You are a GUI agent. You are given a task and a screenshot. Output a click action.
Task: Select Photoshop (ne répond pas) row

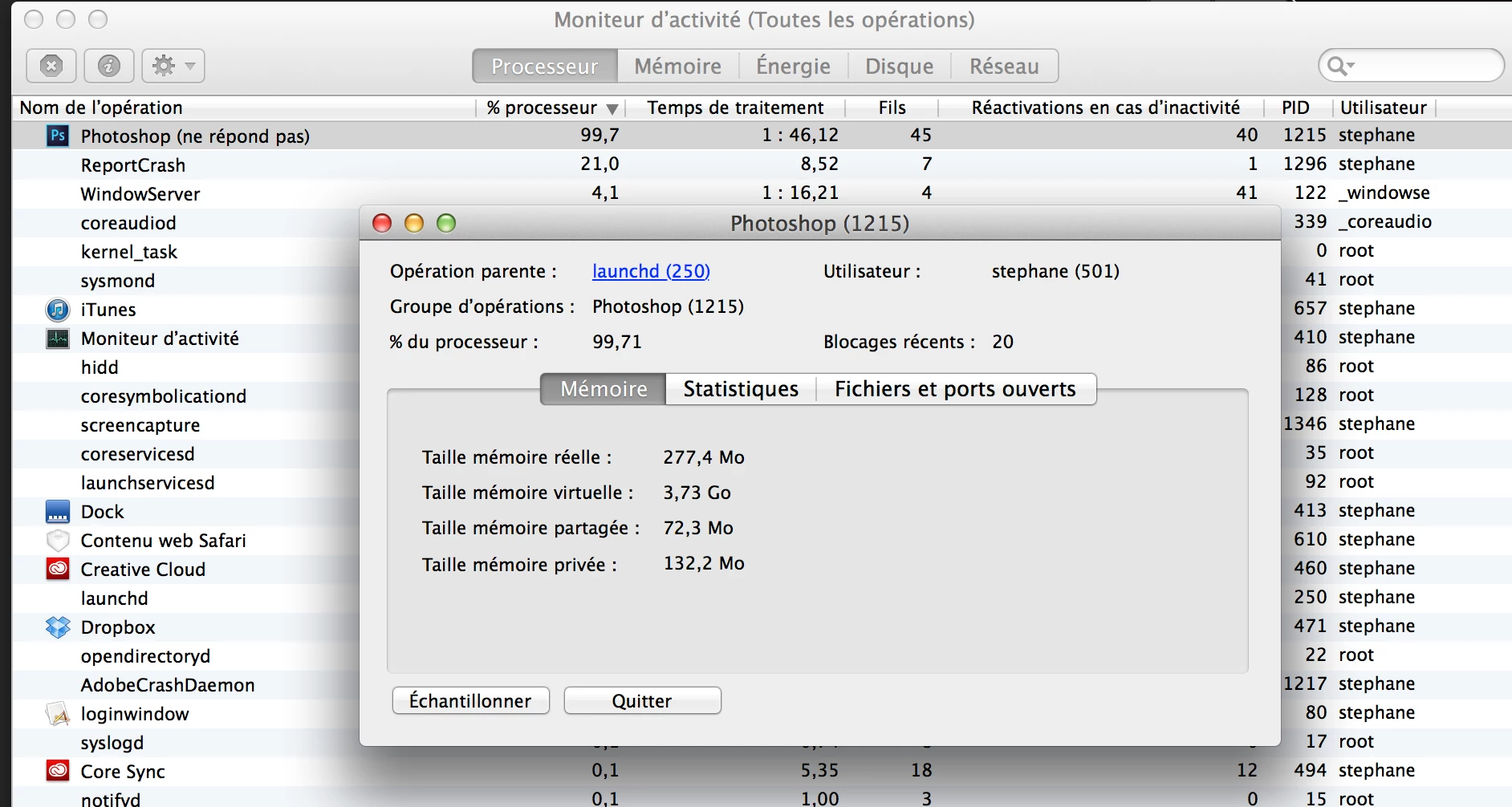[x=762, y=136]
